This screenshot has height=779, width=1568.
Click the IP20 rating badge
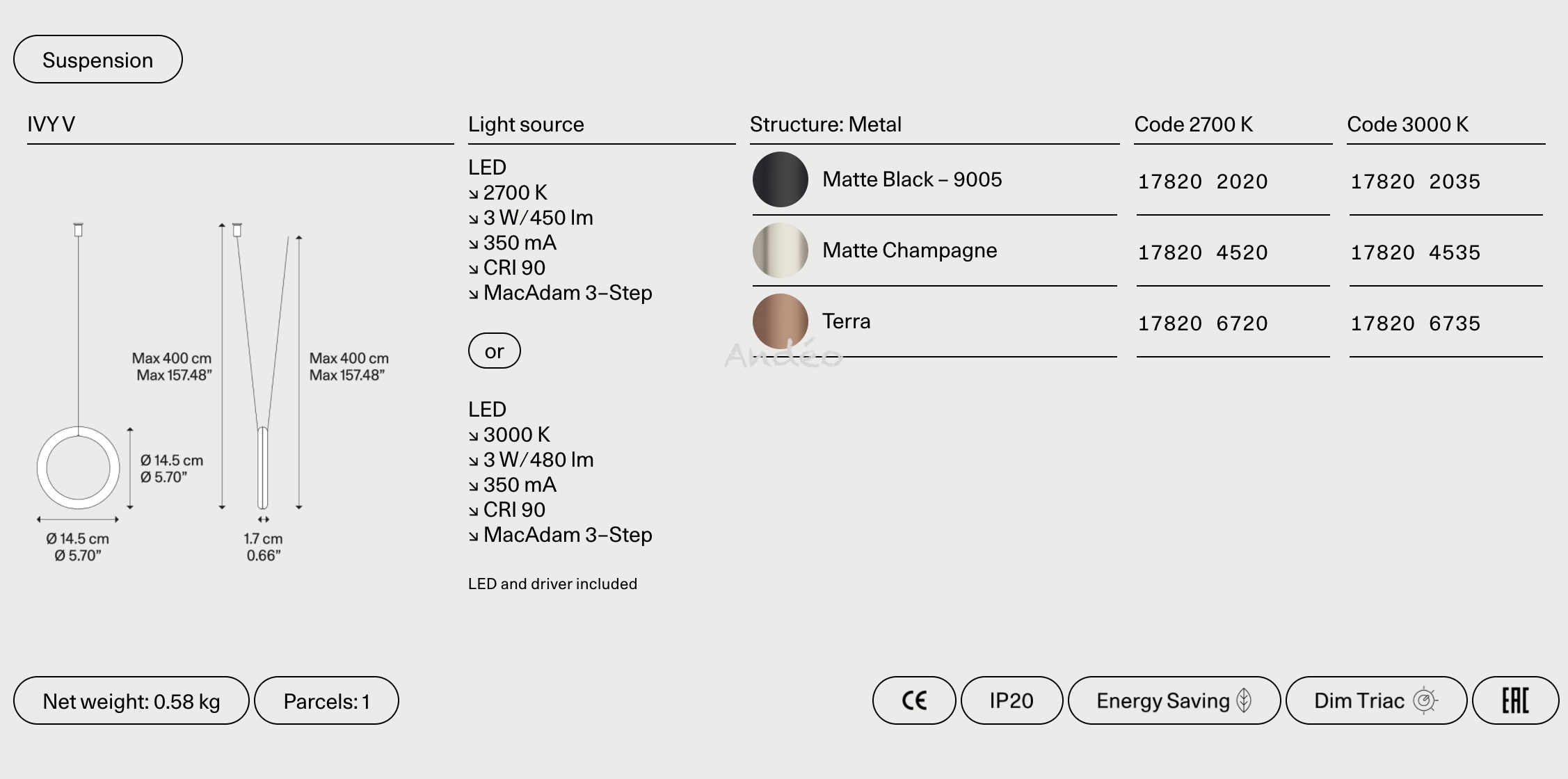click(x=1011, y=700)
